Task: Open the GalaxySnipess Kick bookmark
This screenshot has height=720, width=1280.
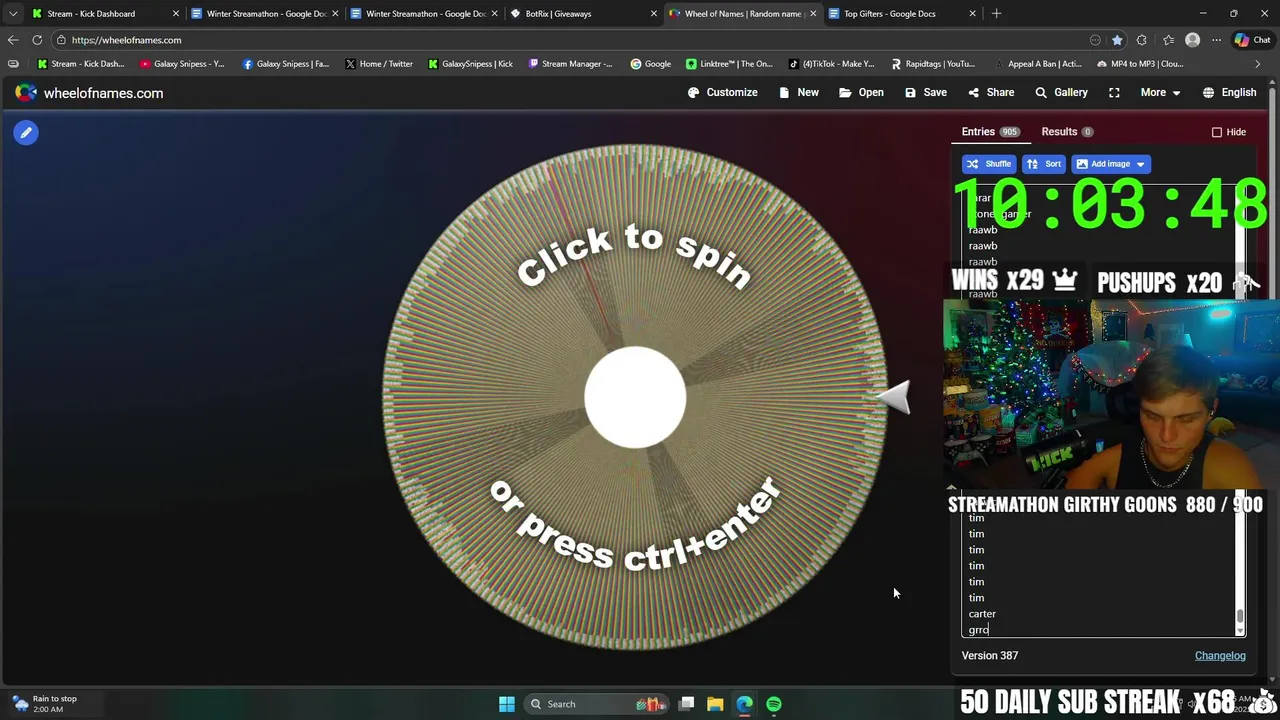Action: (470, 64)
